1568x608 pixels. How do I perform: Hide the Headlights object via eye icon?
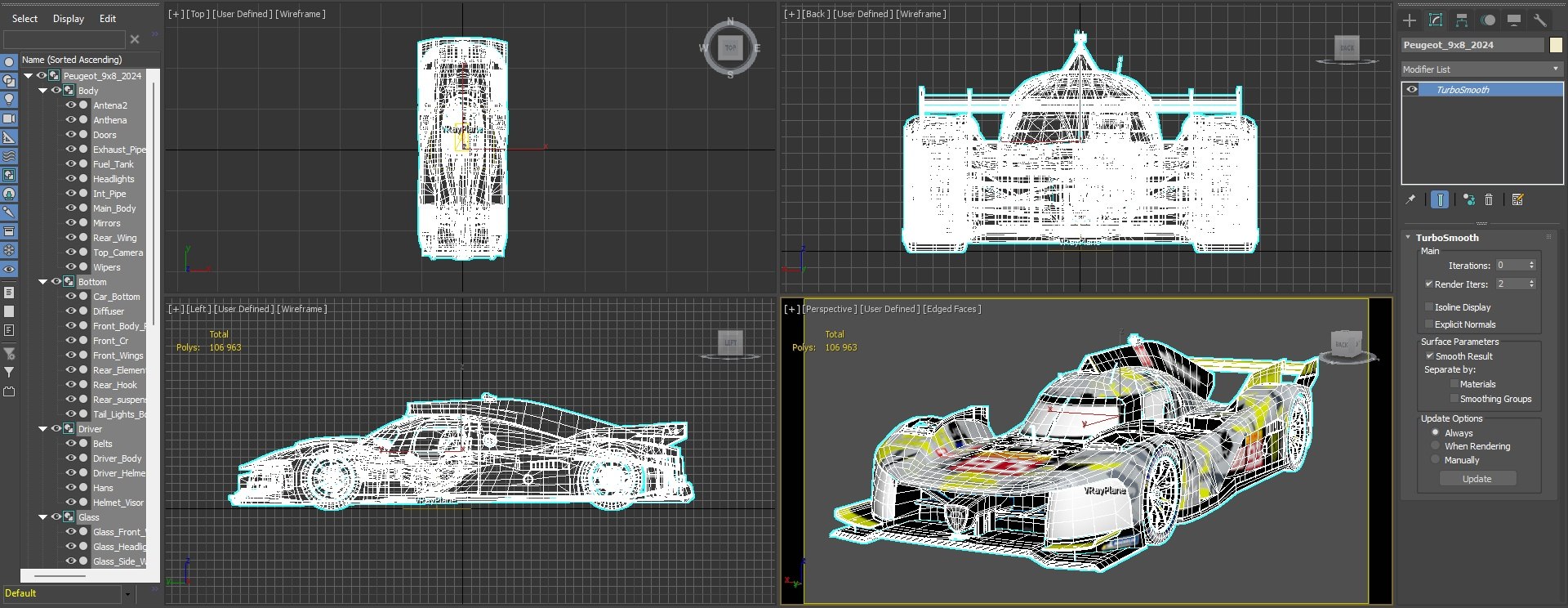(x=70, y=179)
